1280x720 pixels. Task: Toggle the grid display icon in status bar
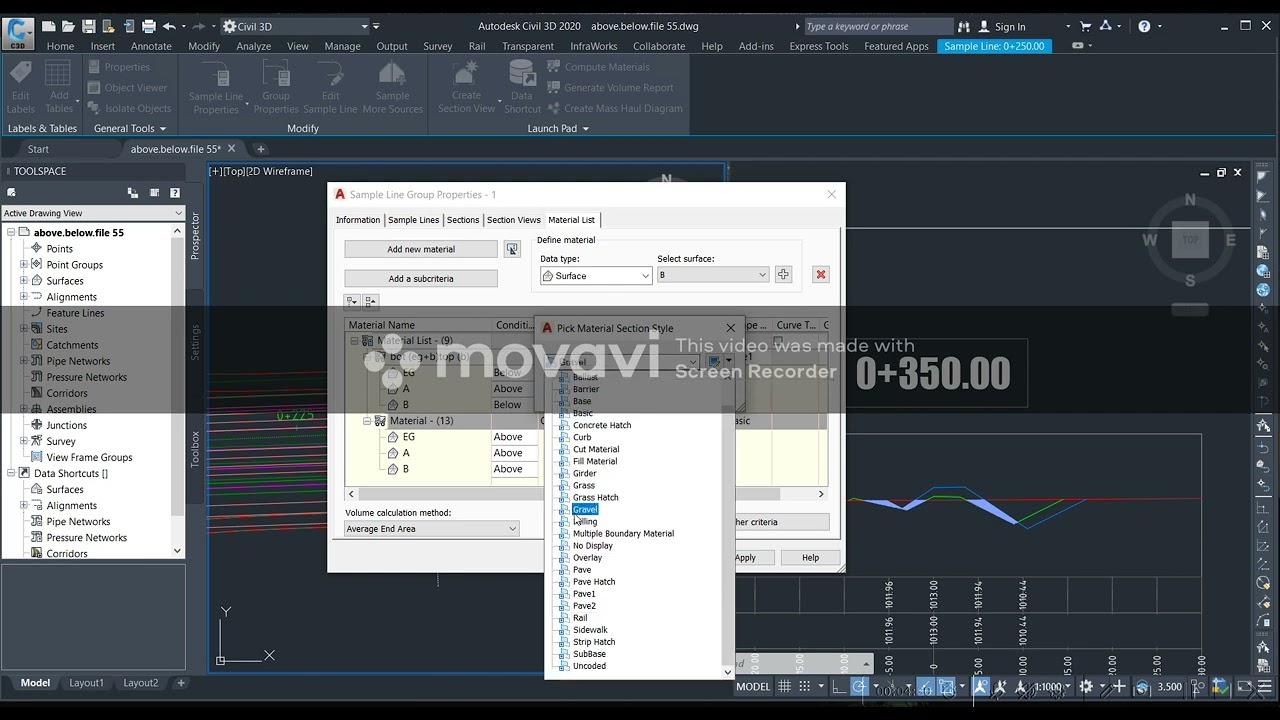coord(785,687)
